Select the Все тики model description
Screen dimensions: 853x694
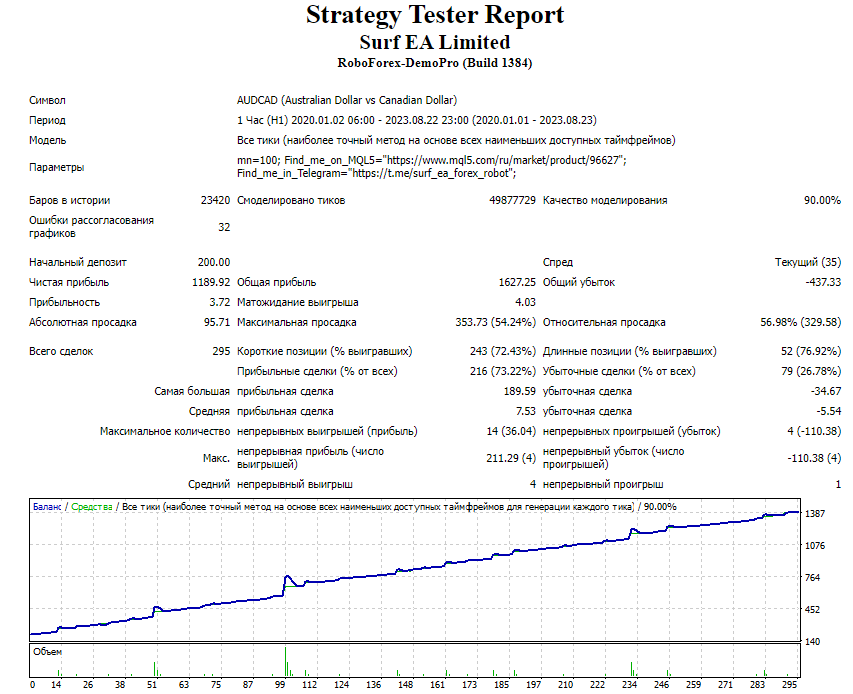click(x=456, y=140)
